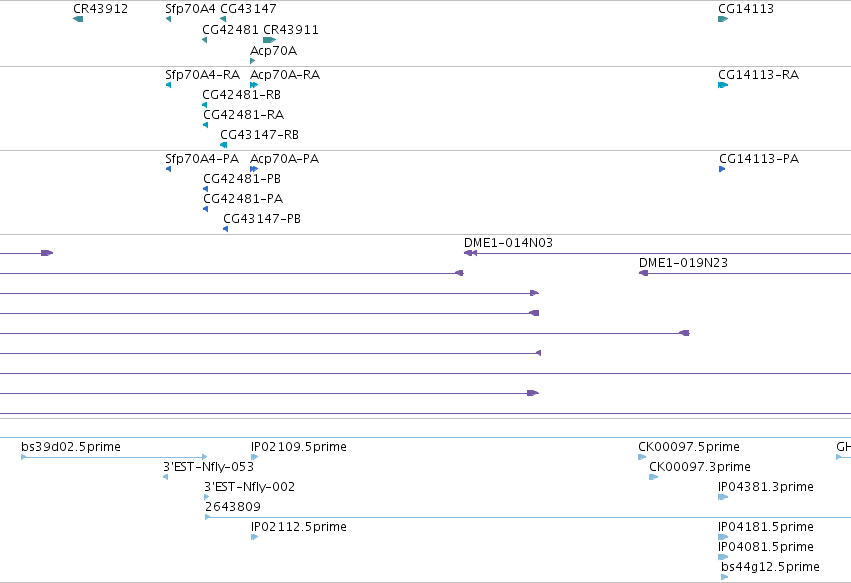Click the CG43147-PB protein arrow glyph
The width and height of the screenshot is (851, 583).
click(226, 229)
